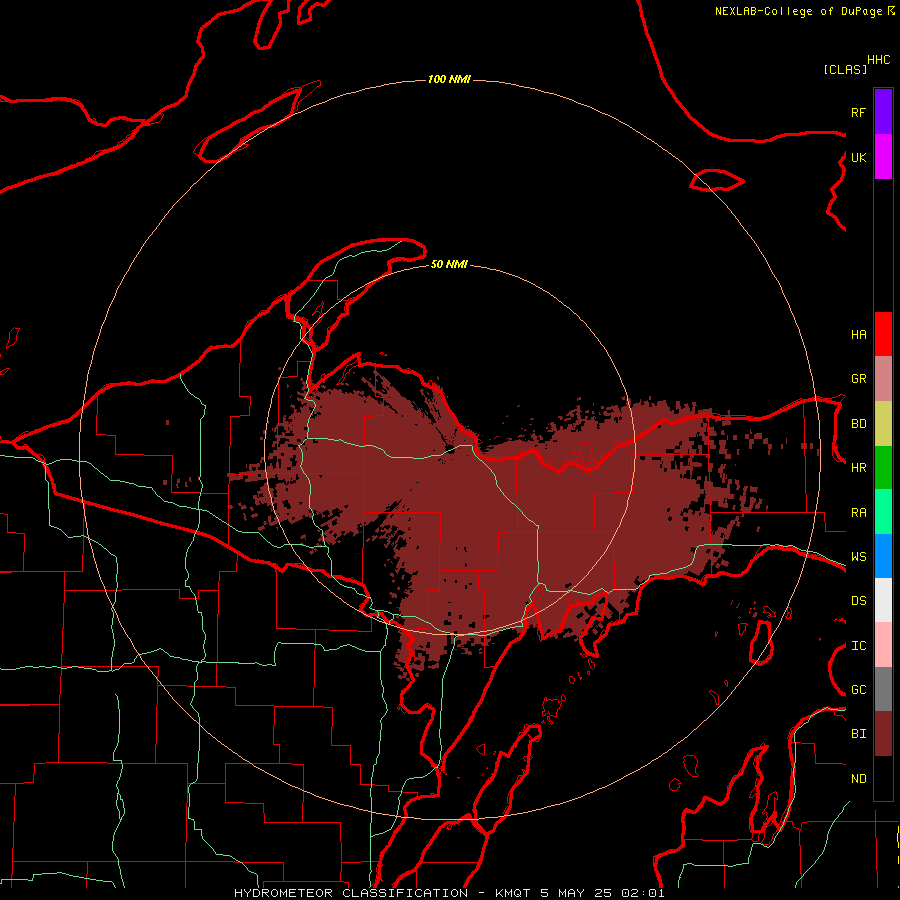Click the [CLAS] legend header
Image resolution: width=900 pixels, height=900 pixels.
pos(845,69)
